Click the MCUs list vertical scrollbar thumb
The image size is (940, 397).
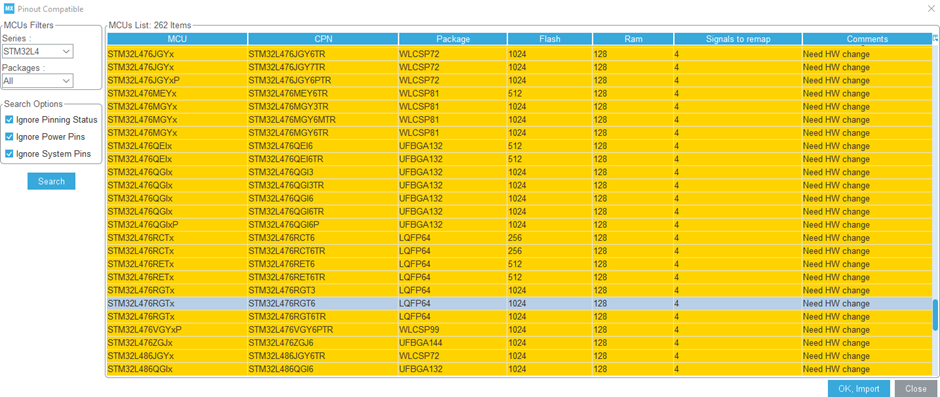click(x=935, y=315)
